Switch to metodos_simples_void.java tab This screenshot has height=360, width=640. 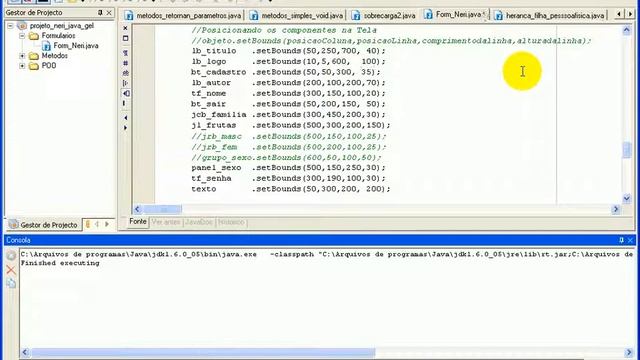point(297,16)
